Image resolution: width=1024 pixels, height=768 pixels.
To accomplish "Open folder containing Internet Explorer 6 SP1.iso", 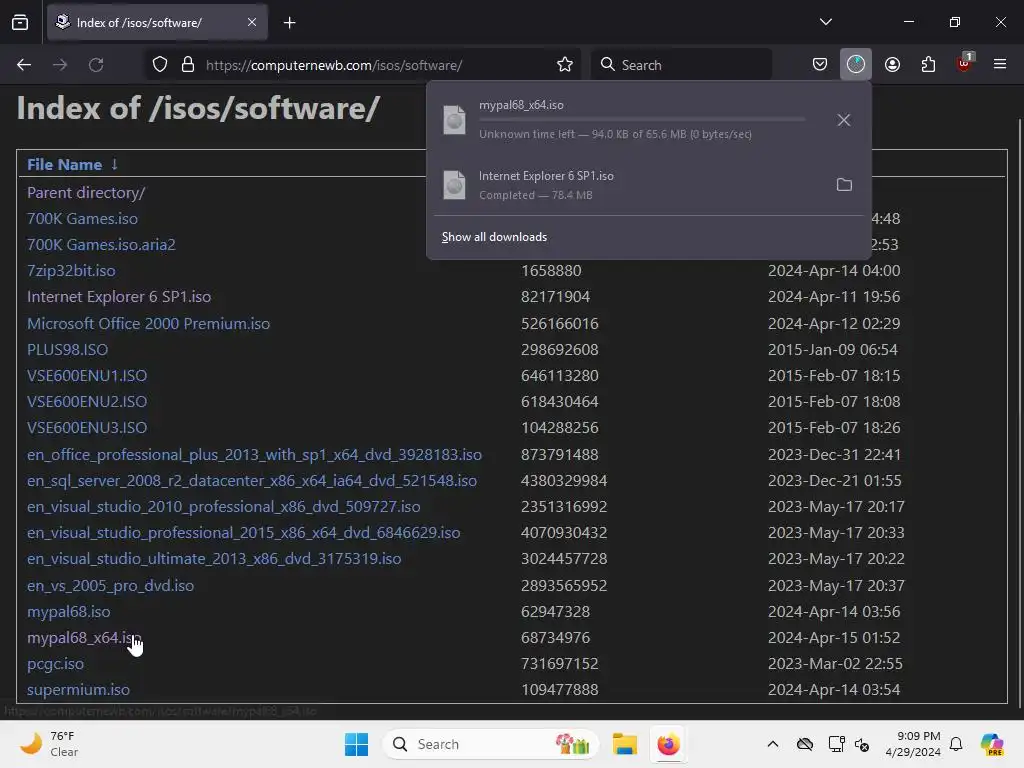I will (x=844, y=185).
